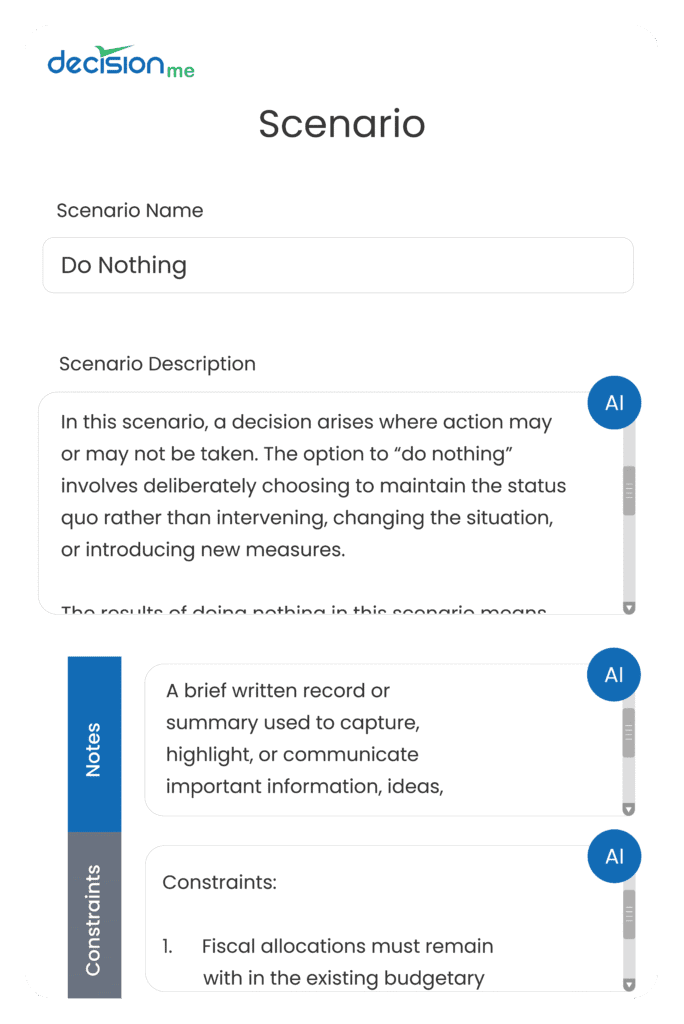
Task: Click the Constraints scrollbar thumb
Action: 629,914
